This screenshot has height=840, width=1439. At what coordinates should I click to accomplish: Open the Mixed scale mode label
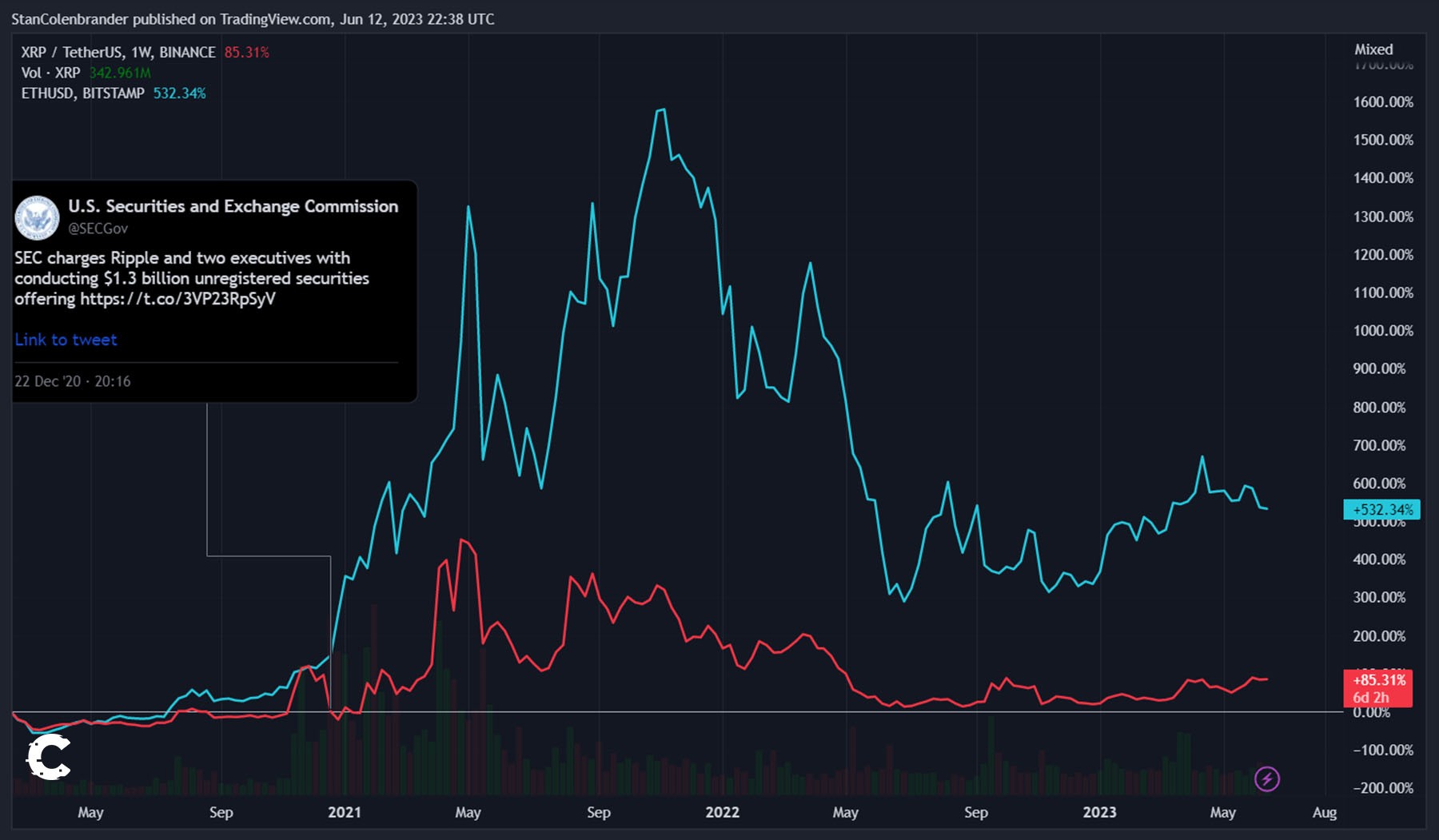click(x=1373, y=50)
